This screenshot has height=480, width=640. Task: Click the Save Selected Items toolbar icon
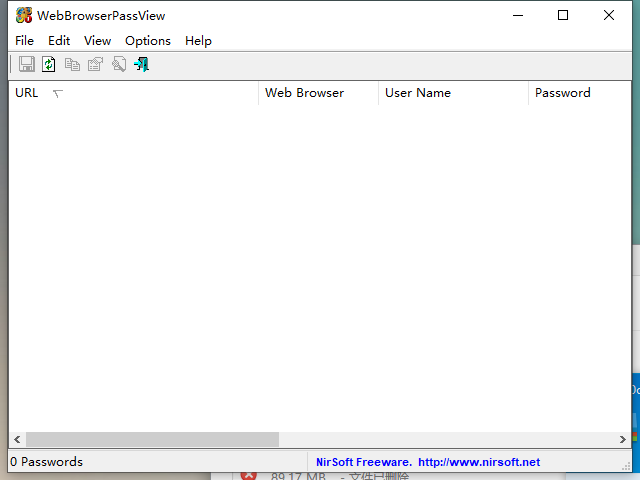coord(27,64)
